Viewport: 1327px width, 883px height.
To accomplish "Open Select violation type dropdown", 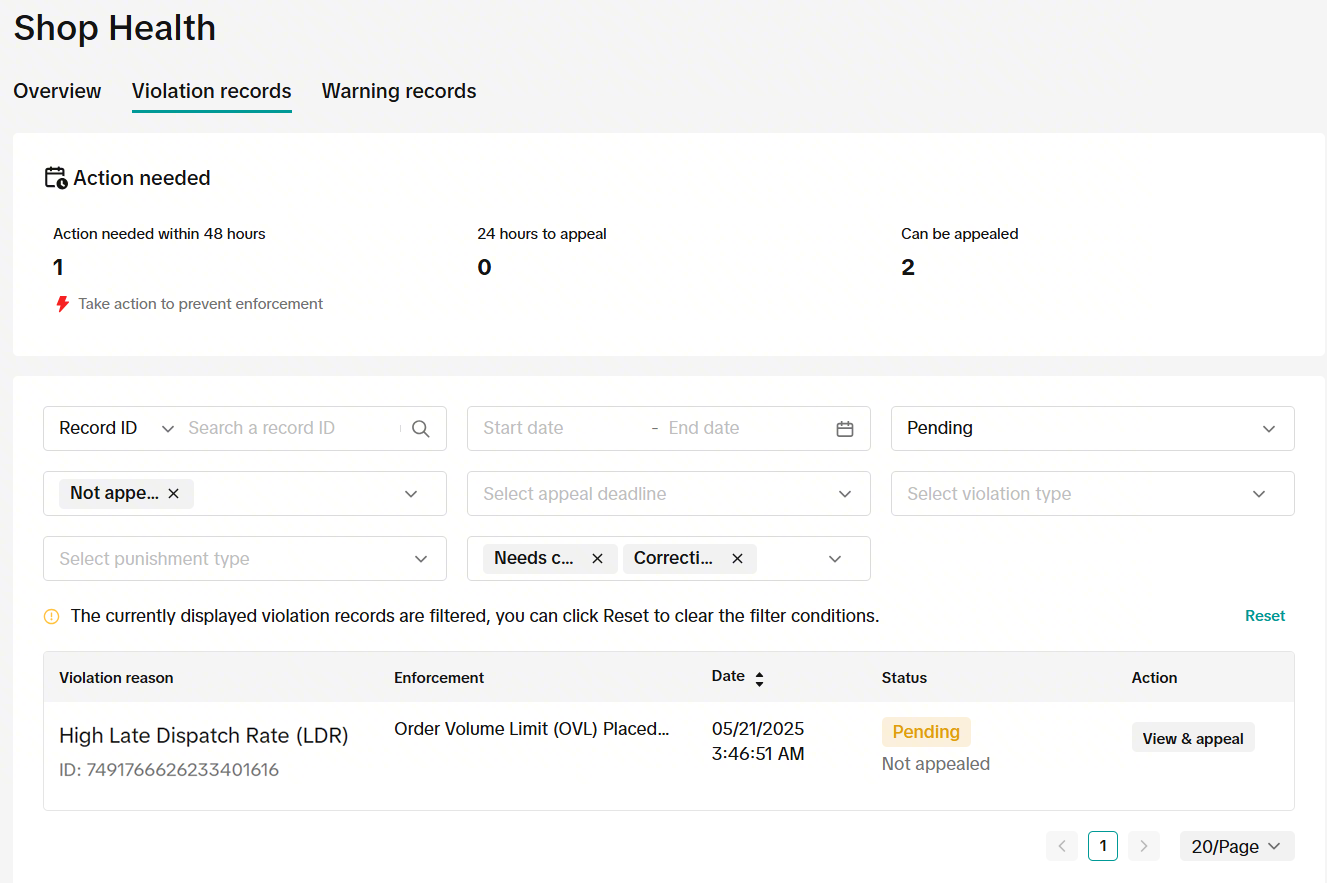I will (x=1092, y=494).
